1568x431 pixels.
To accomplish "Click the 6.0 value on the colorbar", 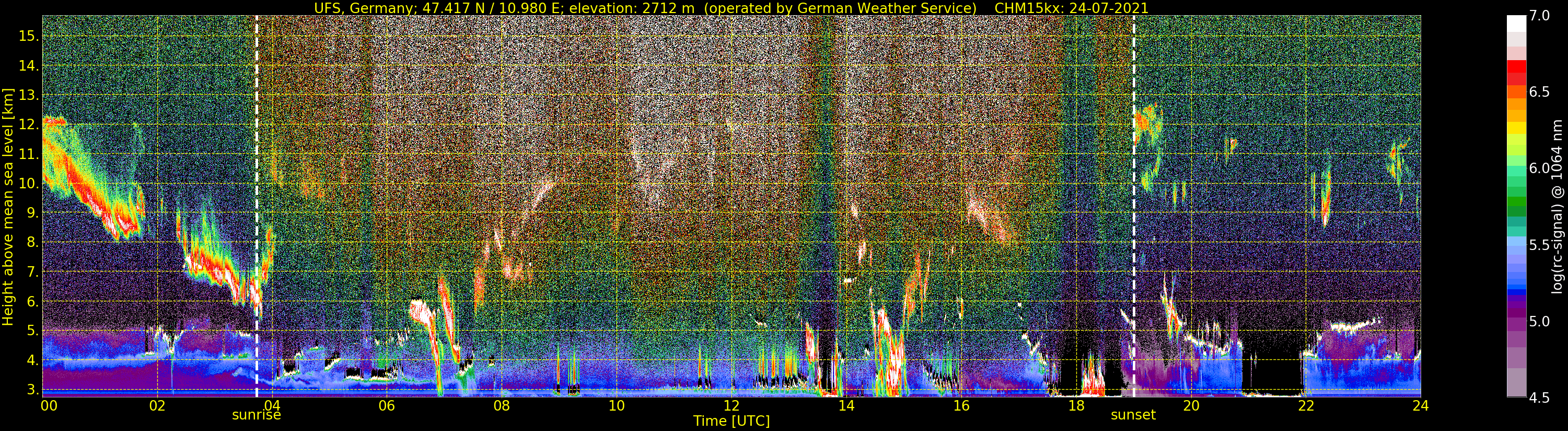I will tap(1539, 168).
